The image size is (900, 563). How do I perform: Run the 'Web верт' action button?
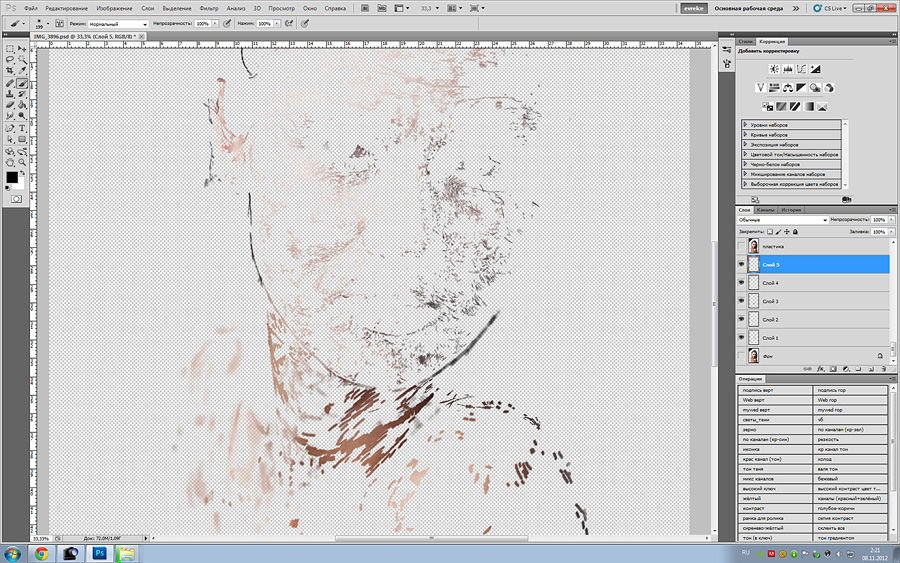776,399
